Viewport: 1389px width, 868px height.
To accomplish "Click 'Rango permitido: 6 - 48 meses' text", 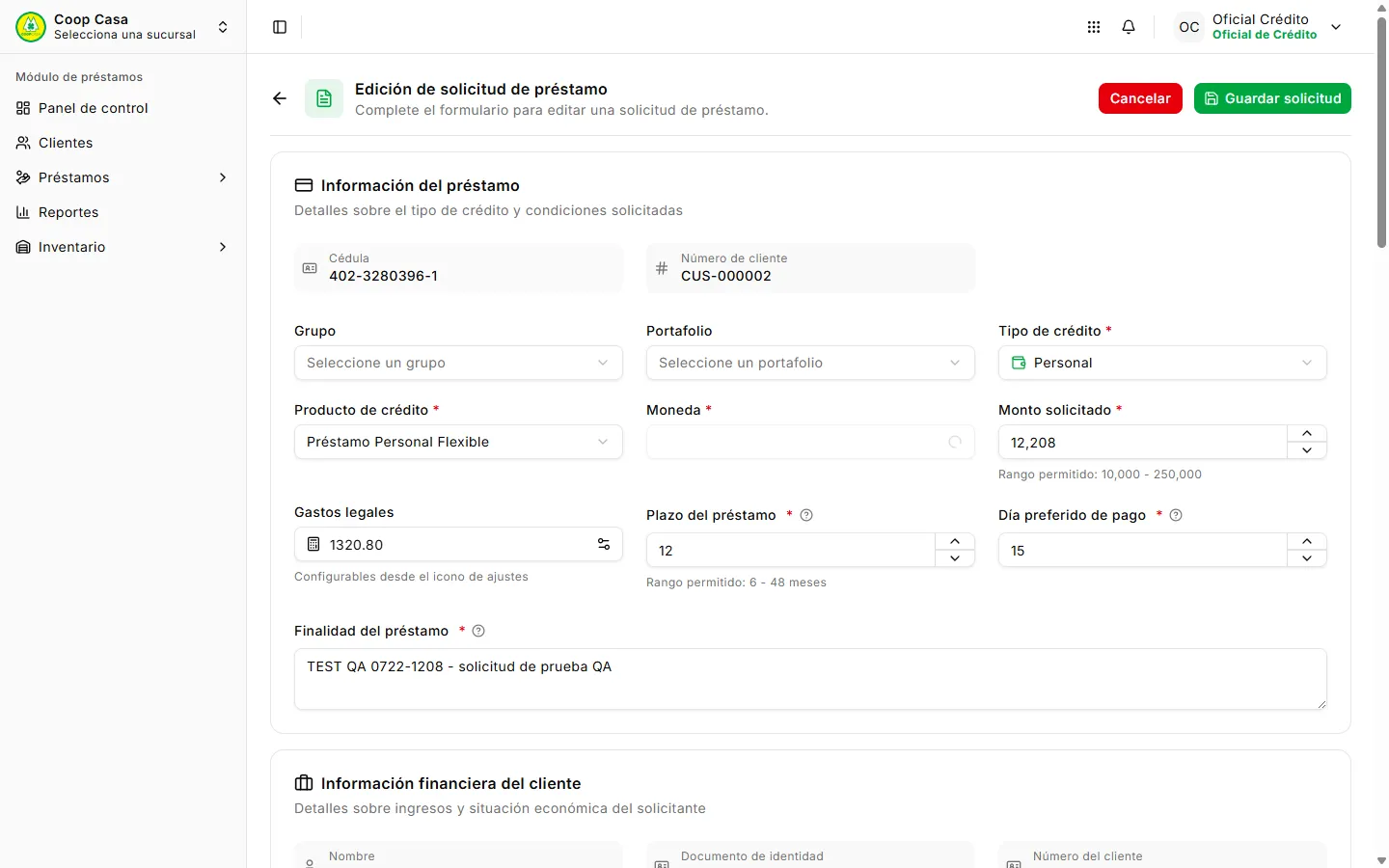I will click(736, 583).
